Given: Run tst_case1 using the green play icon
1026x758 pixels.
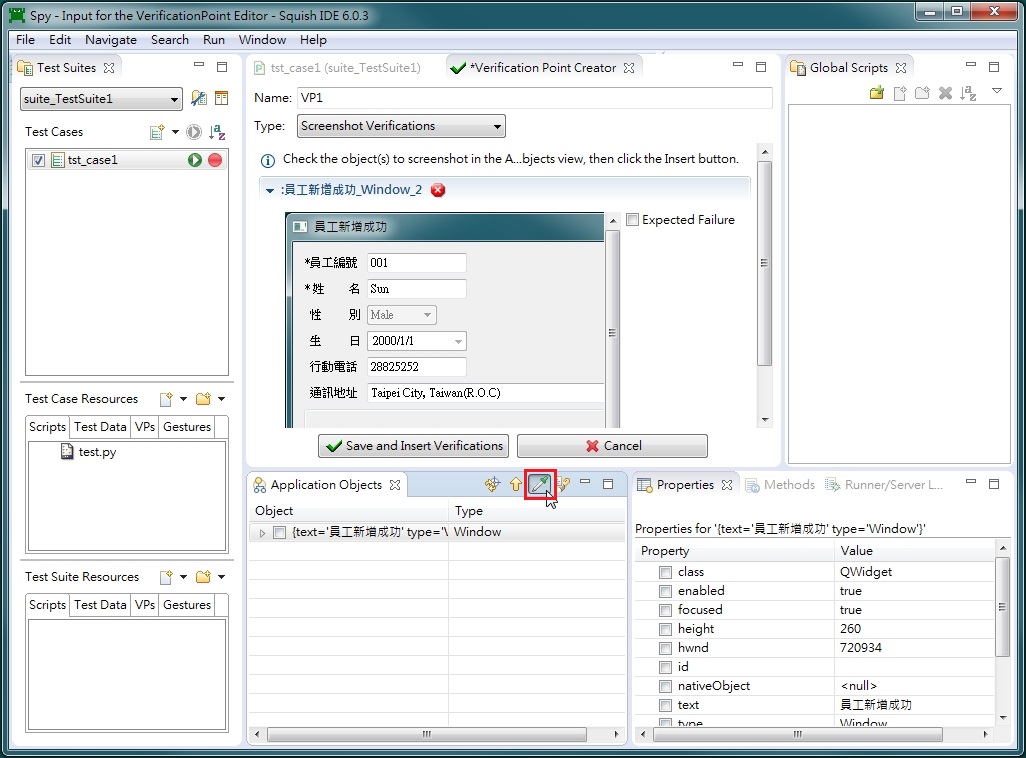Looking at the screenshot, I should point(196,159).
